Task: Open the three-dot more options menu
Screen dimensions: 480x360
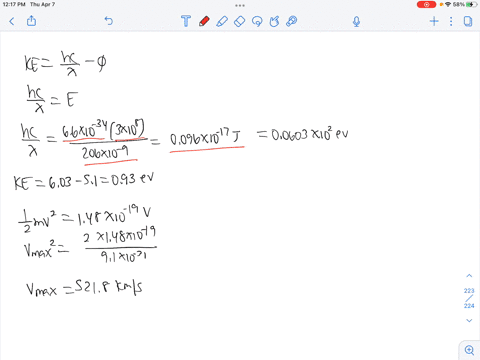Action: tap(451, 21)
